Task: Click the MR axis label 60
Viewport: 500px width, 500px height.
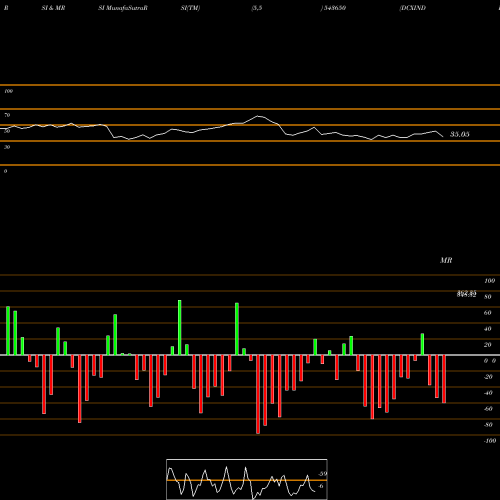Action: [x=488, y=313]
